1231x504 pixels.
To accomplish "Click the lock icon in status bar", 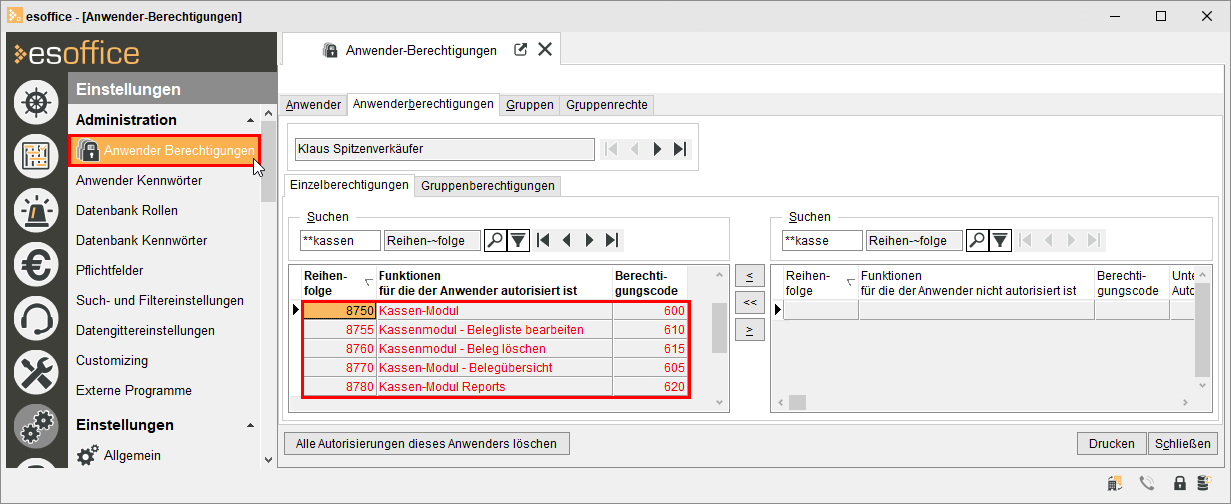I will coord(1180,484).
